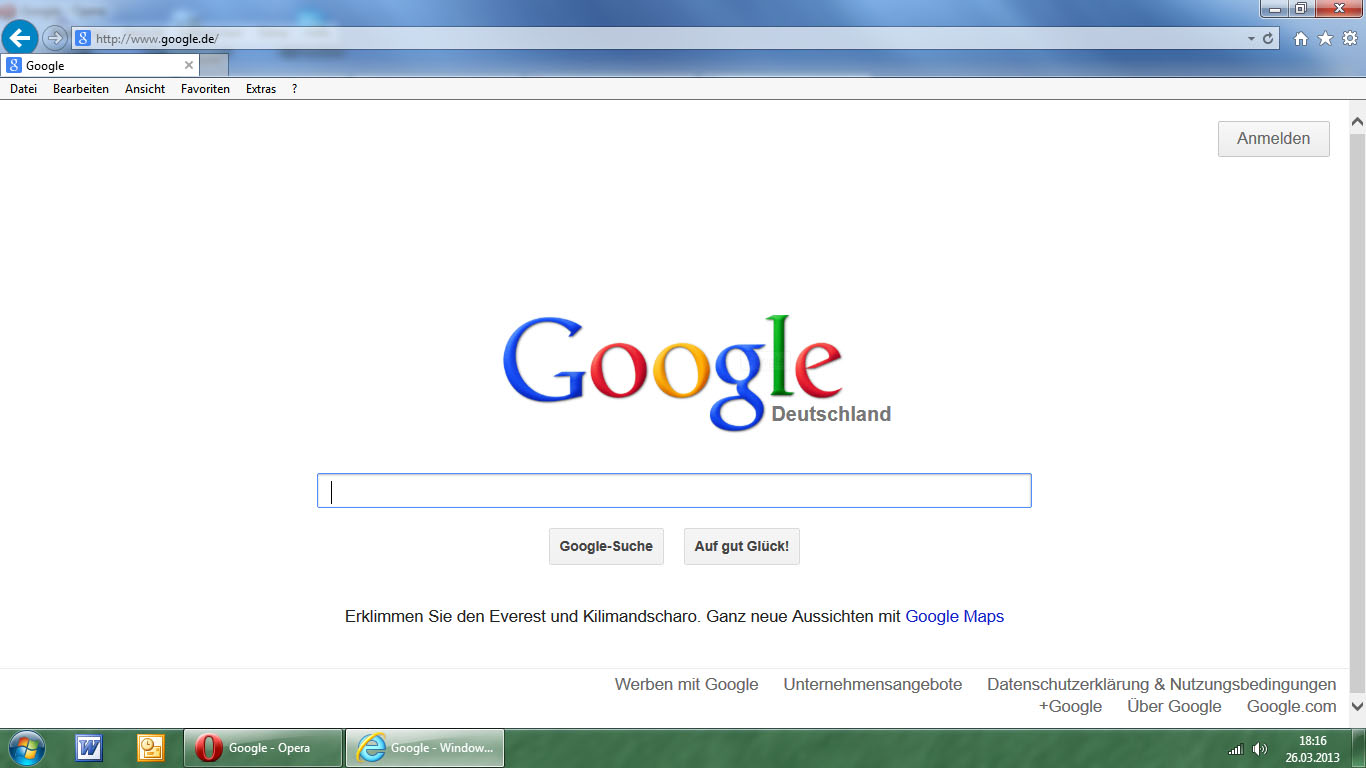
Task: Open the Outlook taskbar icon
Action: (150, 748)
